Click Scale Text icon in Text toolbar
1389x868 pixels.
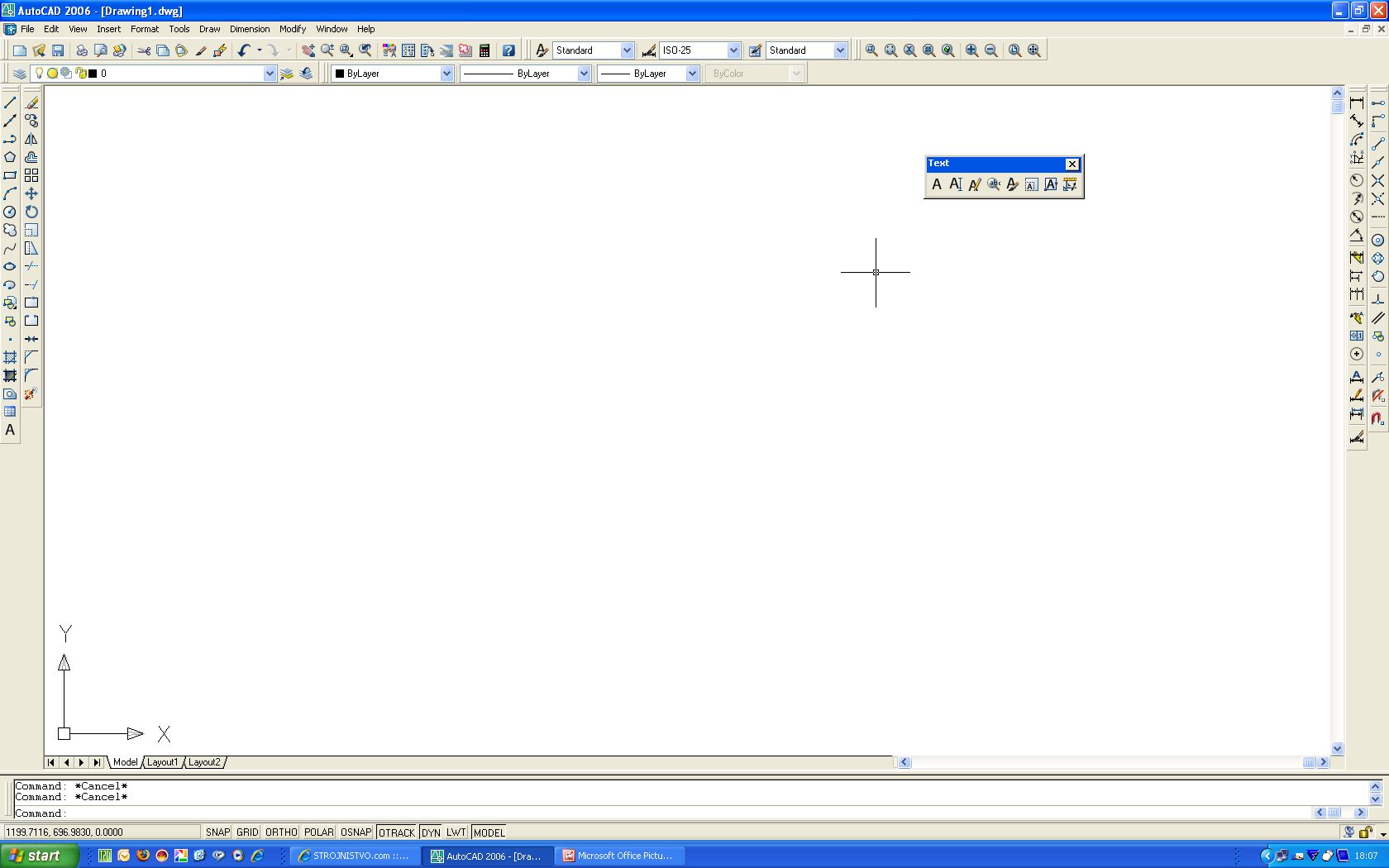(x=1032, y=184)
